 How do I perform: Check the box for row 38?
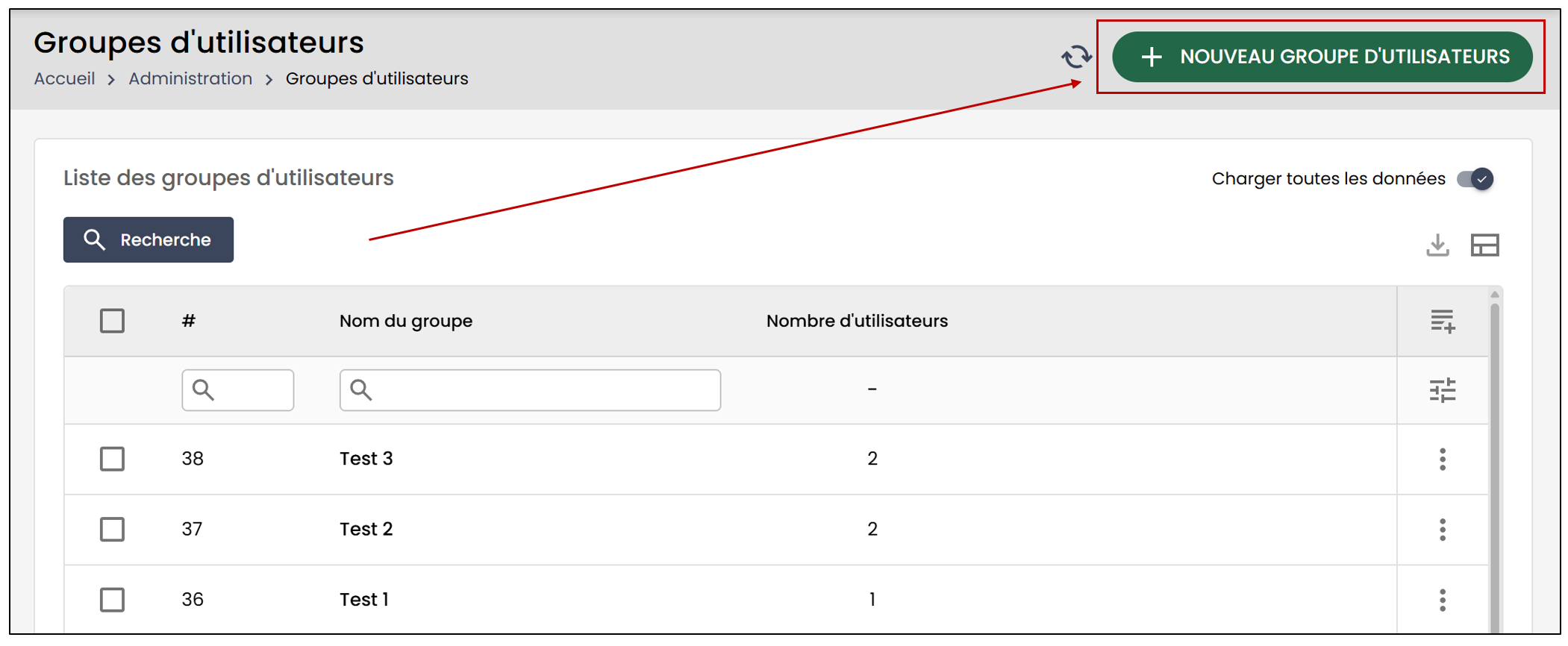point(112,459)
